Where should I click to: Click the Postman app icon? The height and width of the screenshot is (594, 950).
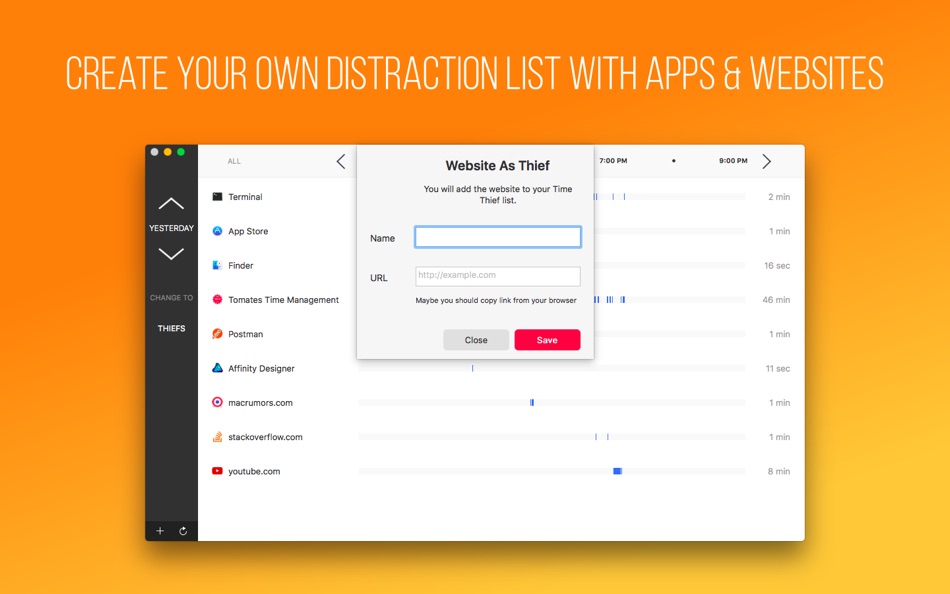coord(217,333)
